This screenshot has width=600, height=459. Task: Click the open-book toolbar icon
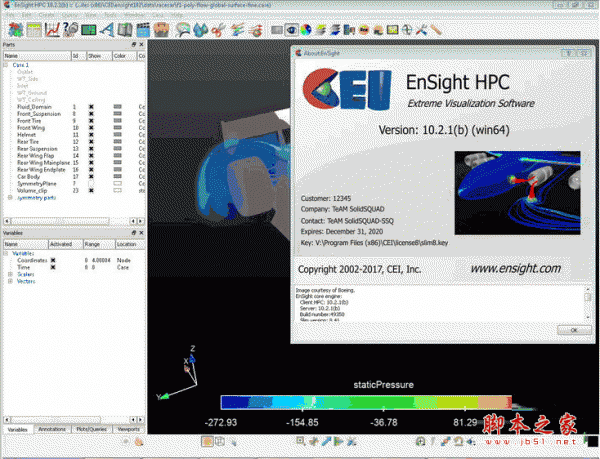tap(125, 30)
